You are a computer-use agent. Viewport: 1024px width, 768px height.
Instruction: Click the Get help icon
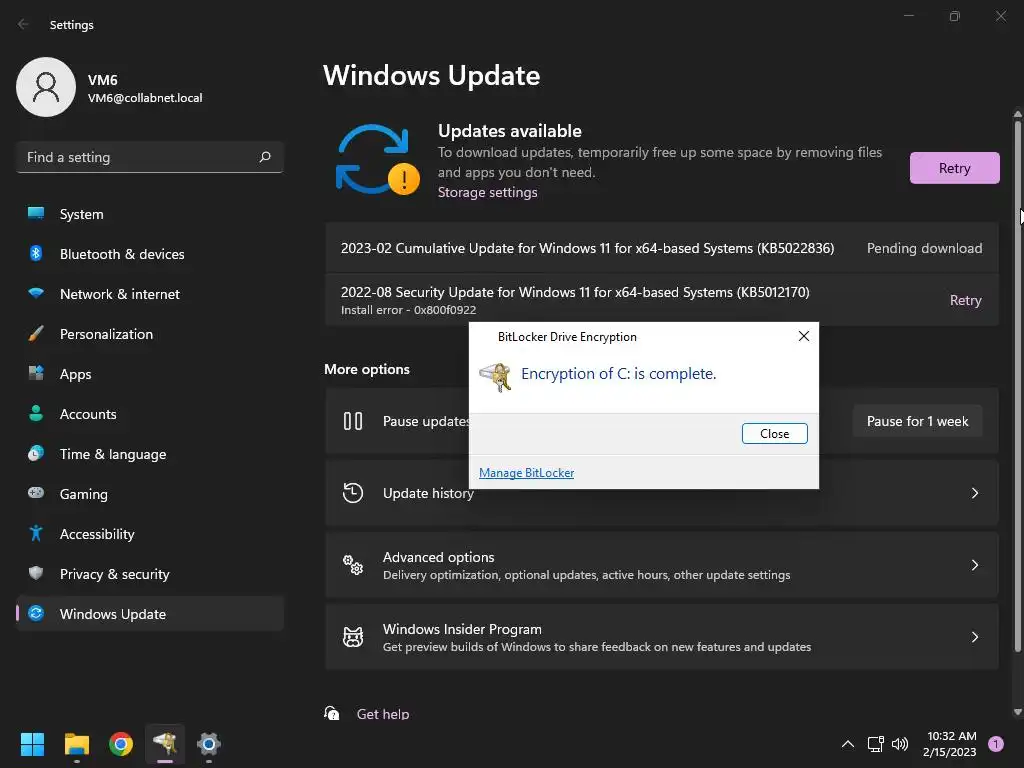[x=332, y=713]
